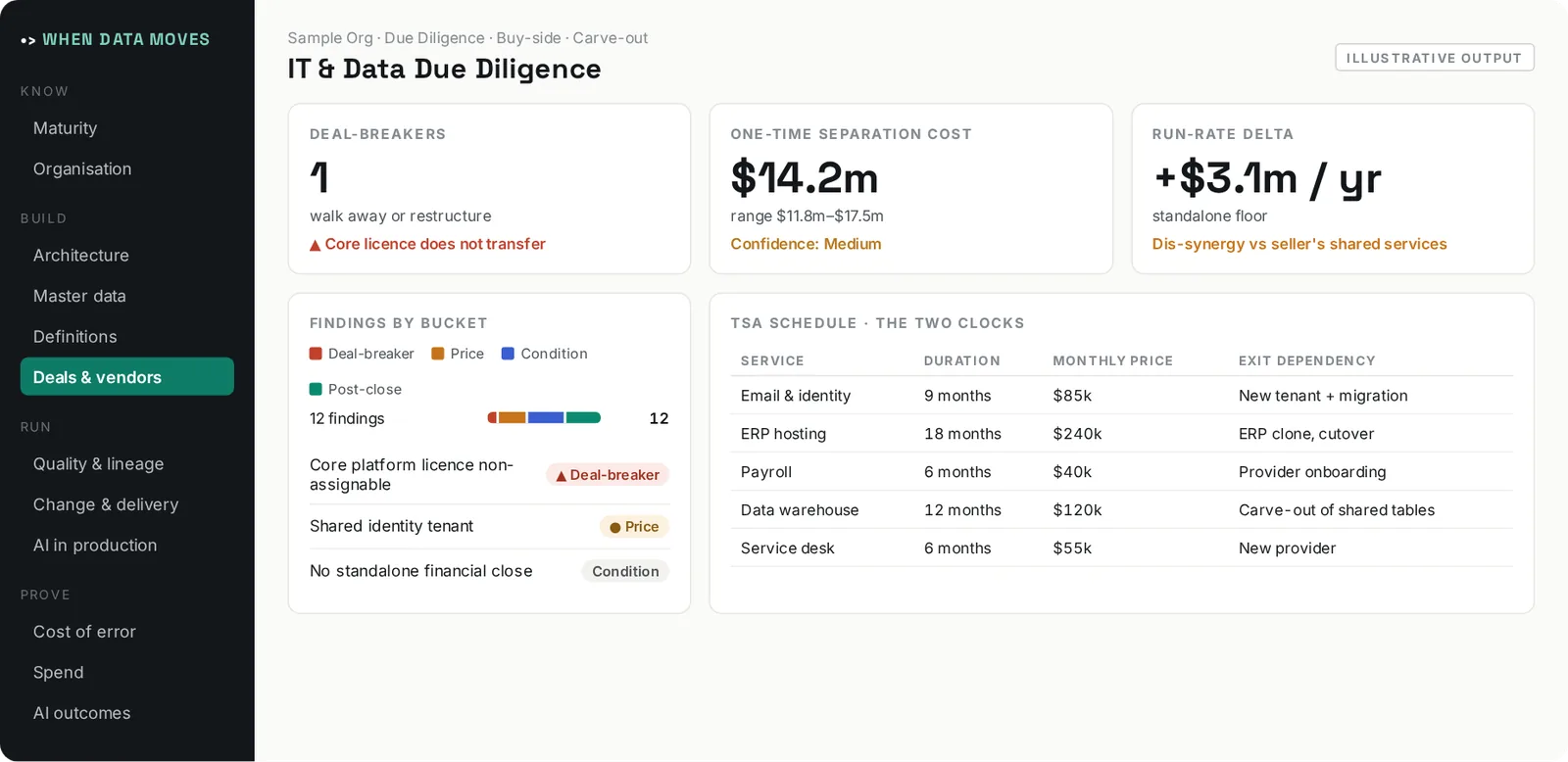This screenshot has width=1568, height=762.
Task: Click the Illustrative Output badge
Action: tap(1434, 58)
